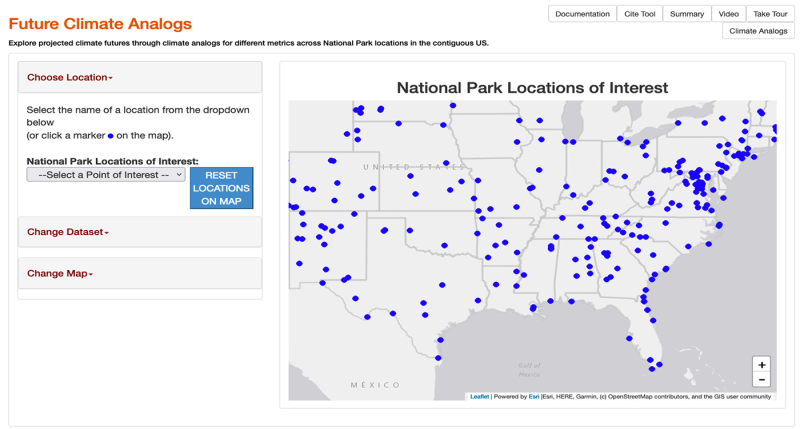Screen dimensions: 800x429
Task: Click the National Park Locations of Interest map heading
Action: tap(532, 88)
